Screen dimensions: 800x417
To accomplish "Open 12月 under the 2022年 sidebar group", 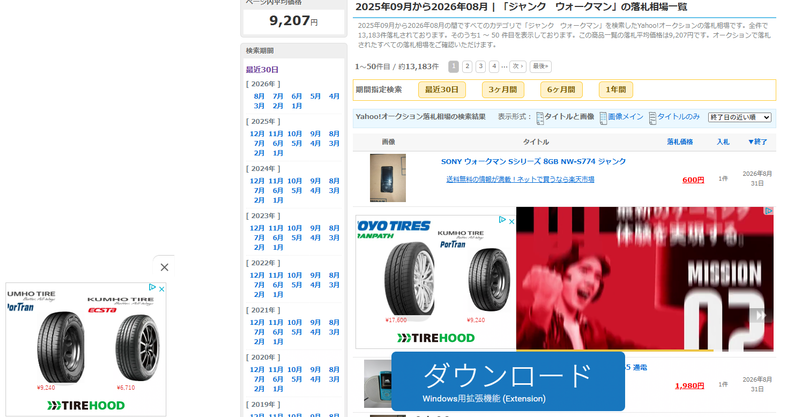I will pos(257,276).
